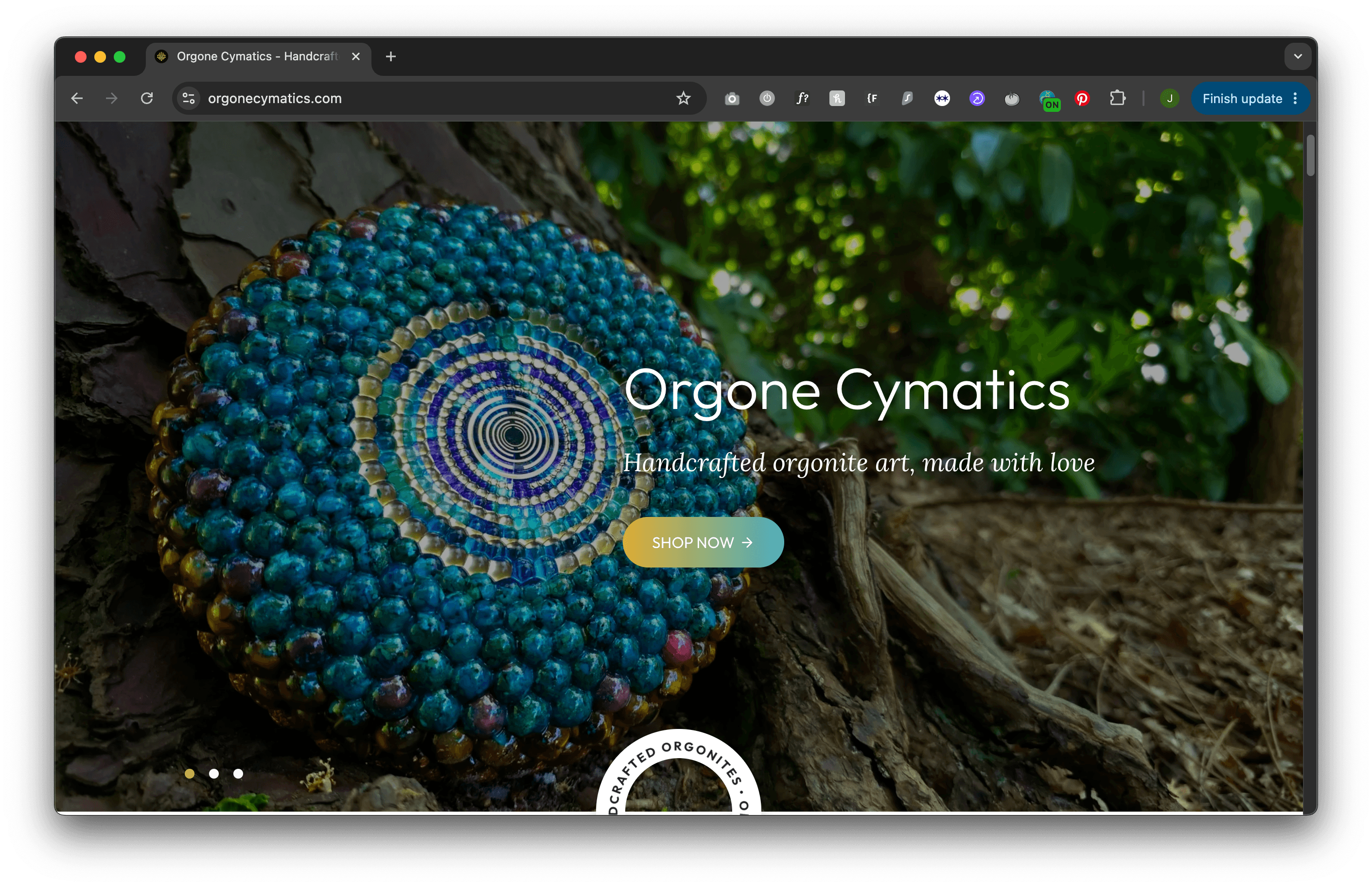Click the circular crafted orgonites badge
Image resolution: width=1372 pixels, height=887 pixels.
[678, 772]
